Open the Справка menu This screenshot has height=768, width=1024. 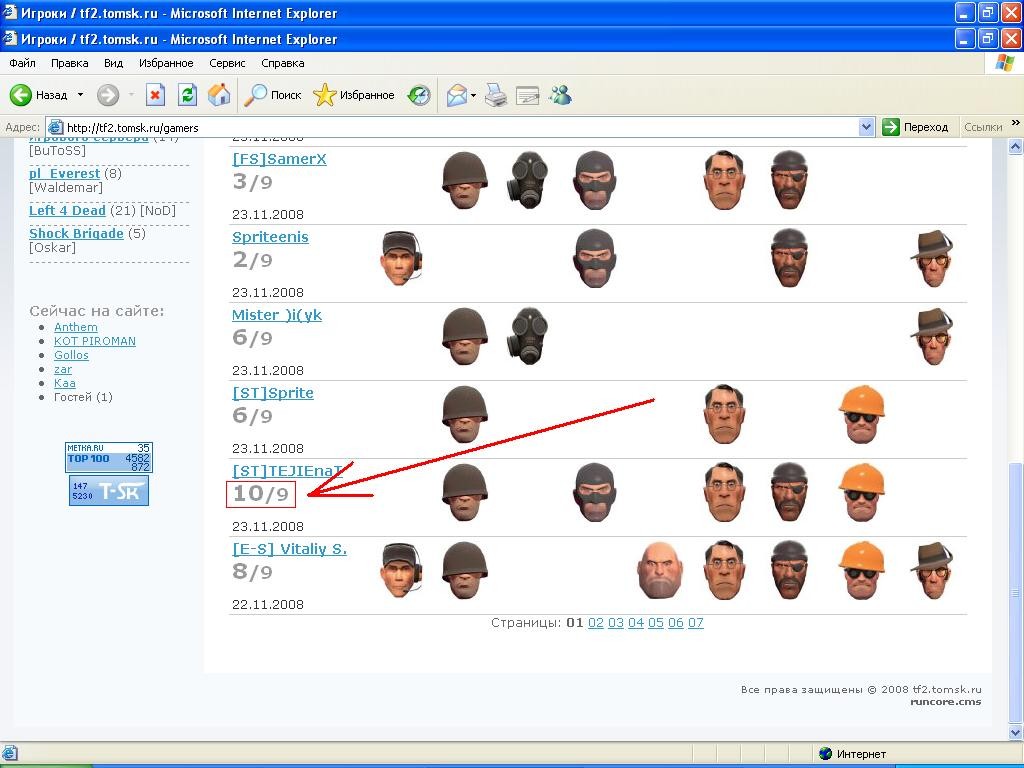coord(283,63)
